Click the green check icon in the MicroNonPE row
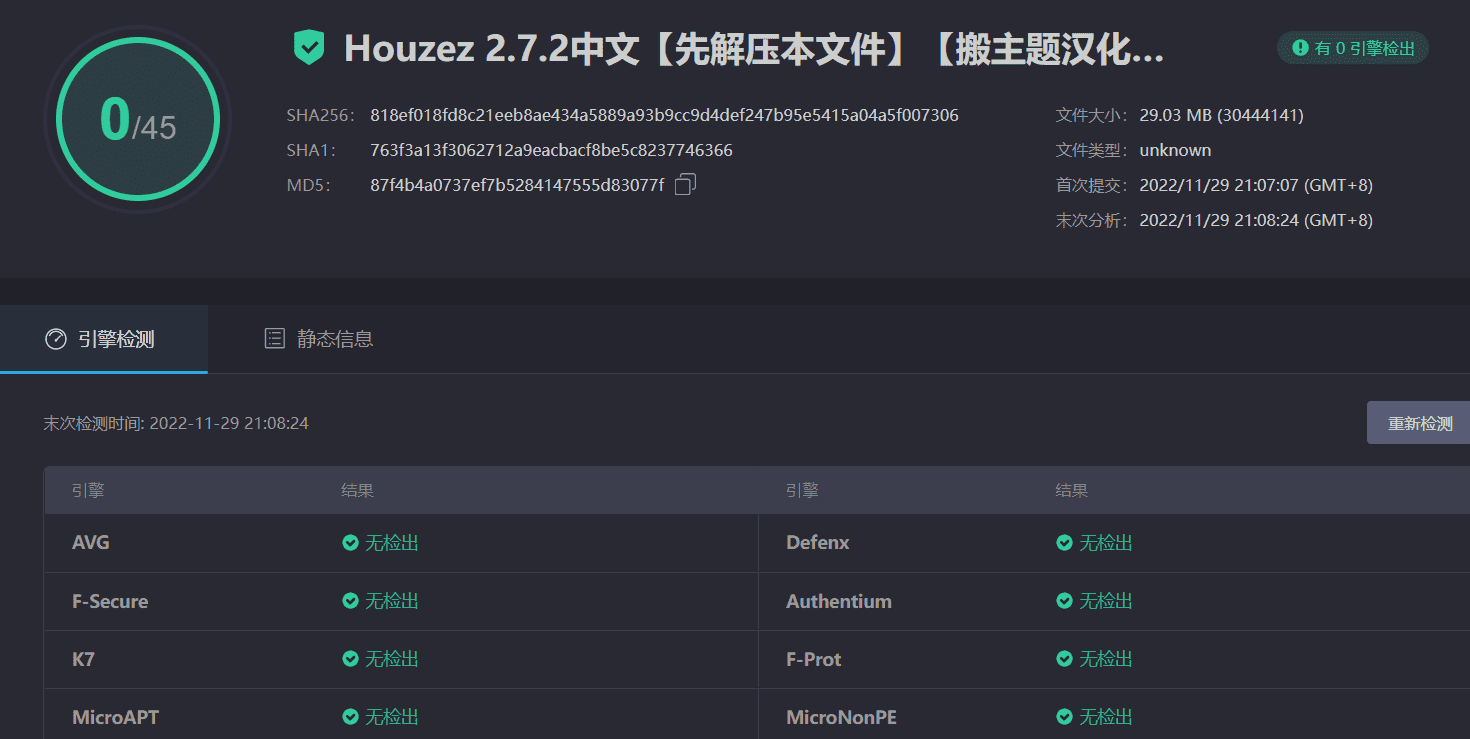Viewport: 1470px width, 739px height. (1064, 717)
